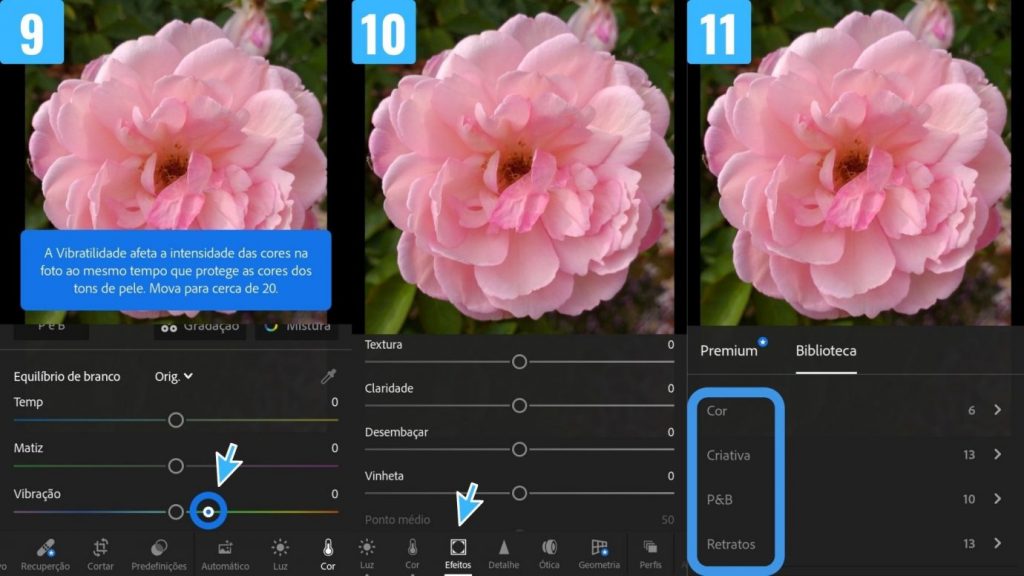
Task: Adjust the Textura slider handle
Action: (x=519, y=362)
